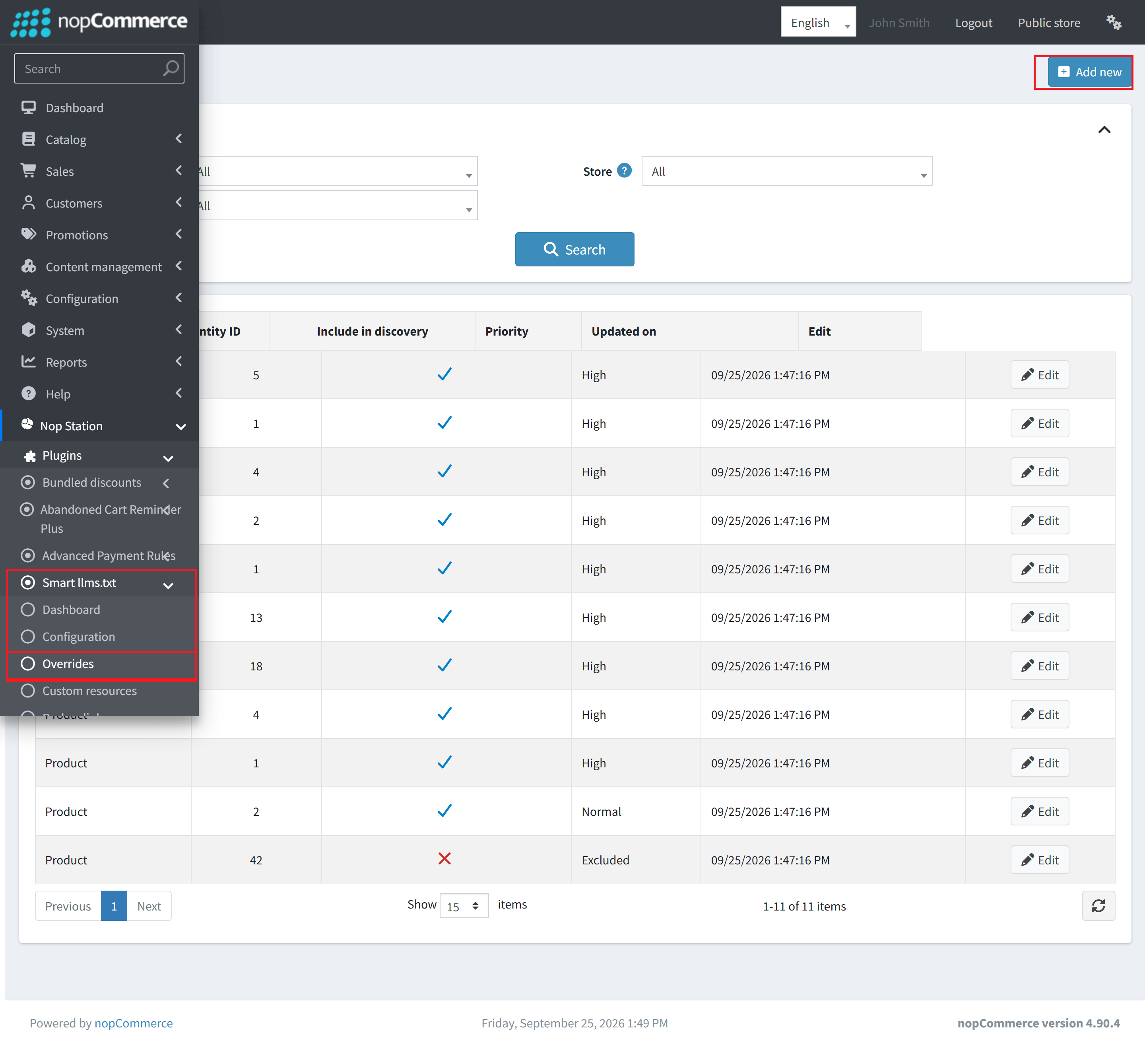Open Advanced Payment Rules menu
This screenshot has width=1145, height=1064.
[x=99, y=555]
